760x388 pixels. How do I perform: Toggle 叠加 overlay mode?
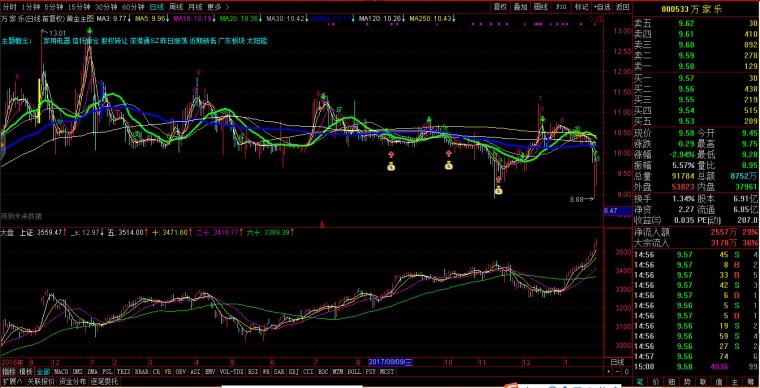click(x=521, y=7)
